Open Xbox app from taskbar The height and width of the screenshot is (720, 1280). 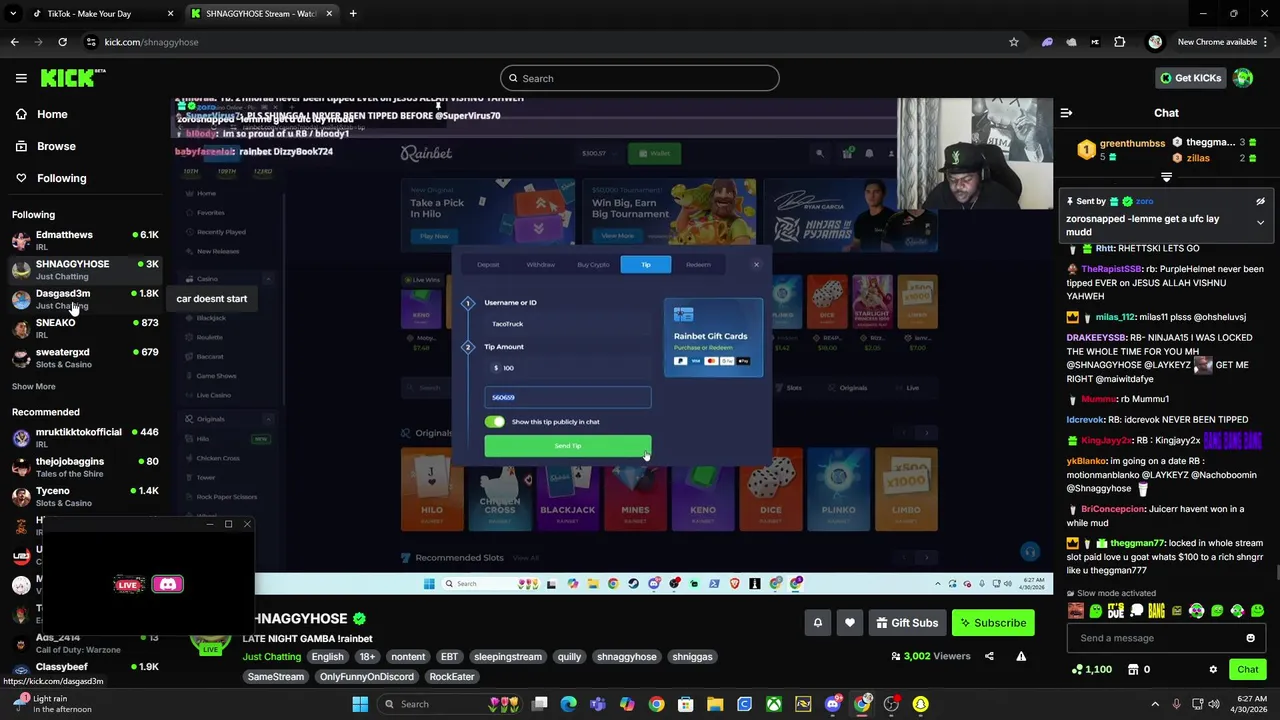tap(774, 704)
